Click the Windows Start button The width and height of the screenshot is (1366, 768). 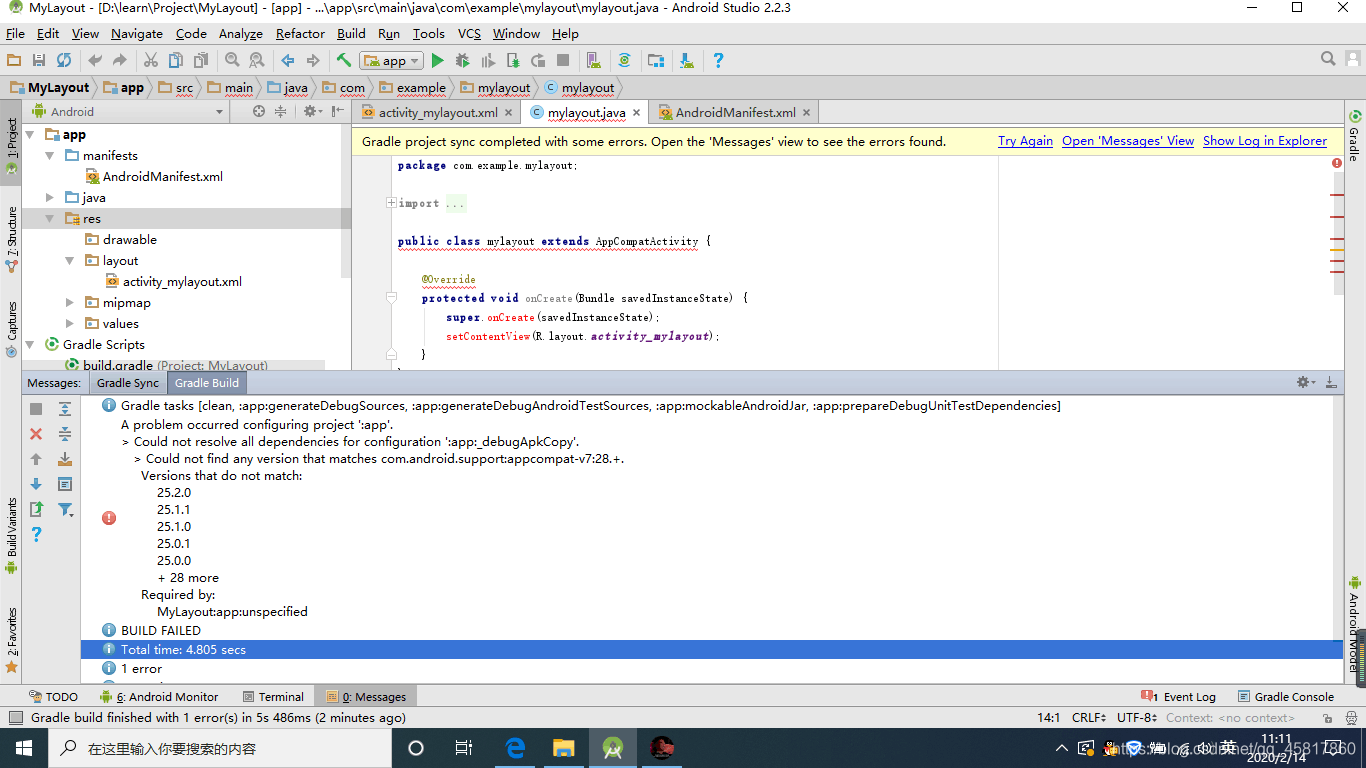click(x=23, y=748)
